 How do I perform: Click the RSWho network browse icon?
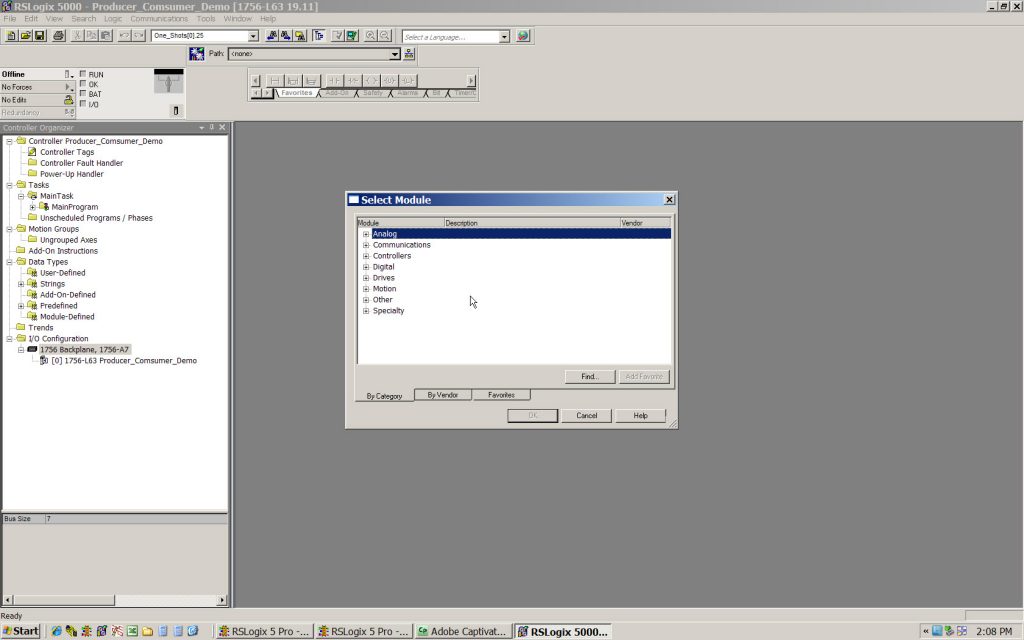click(409, 54)
